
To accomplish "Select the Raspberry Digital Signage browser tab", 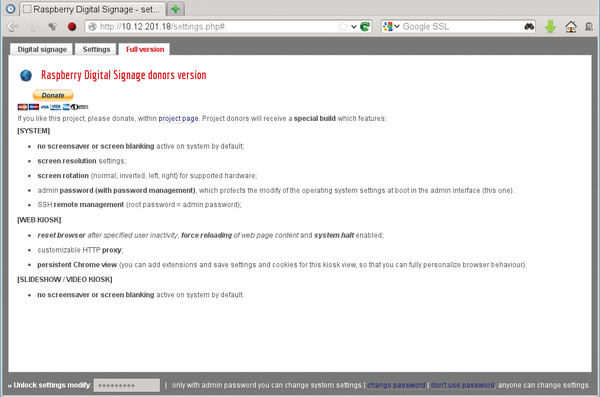I will click(x=93, y=9).
